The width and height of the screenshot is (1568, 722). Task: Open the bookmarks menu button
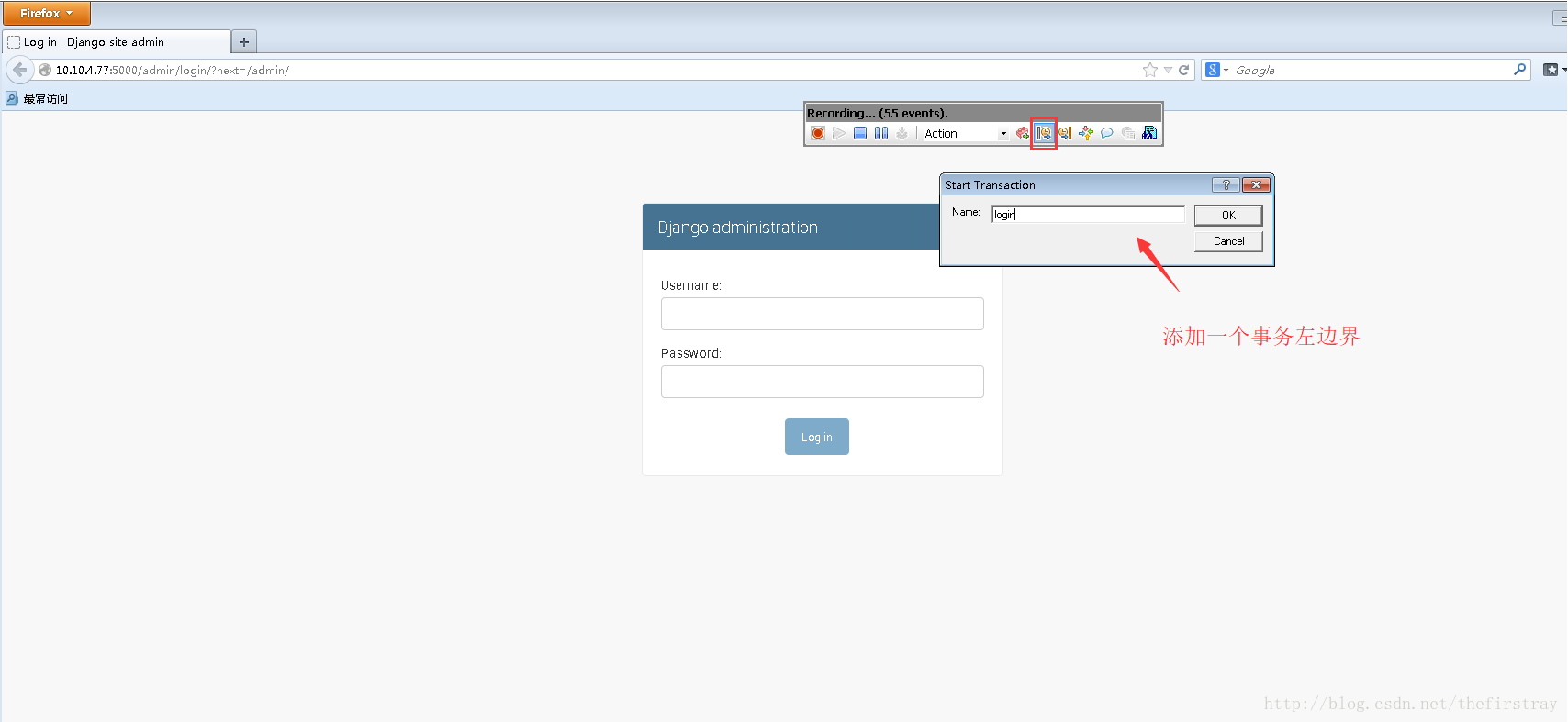click(x=1553, y=70)
